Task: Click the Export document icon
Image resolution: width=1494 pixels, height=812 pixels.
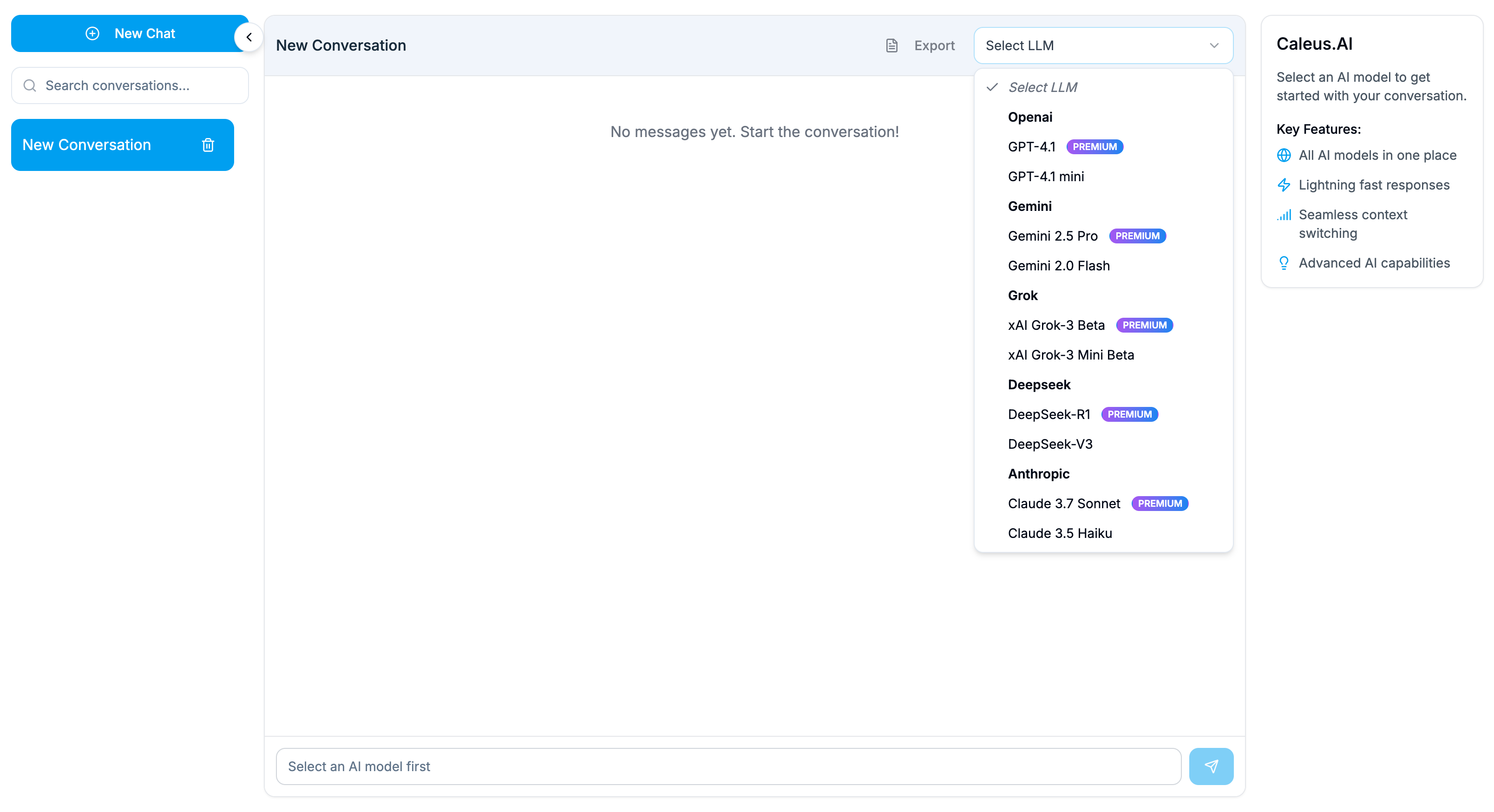Action: (x=892, y=45)
